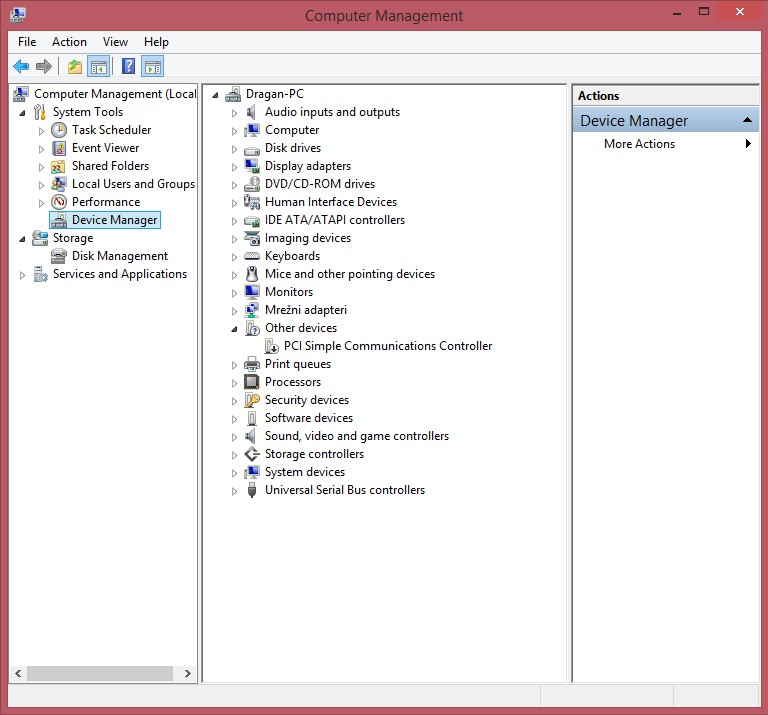Click the Back arrow in toolbar
768x715 pixels.
pos(21,67)
